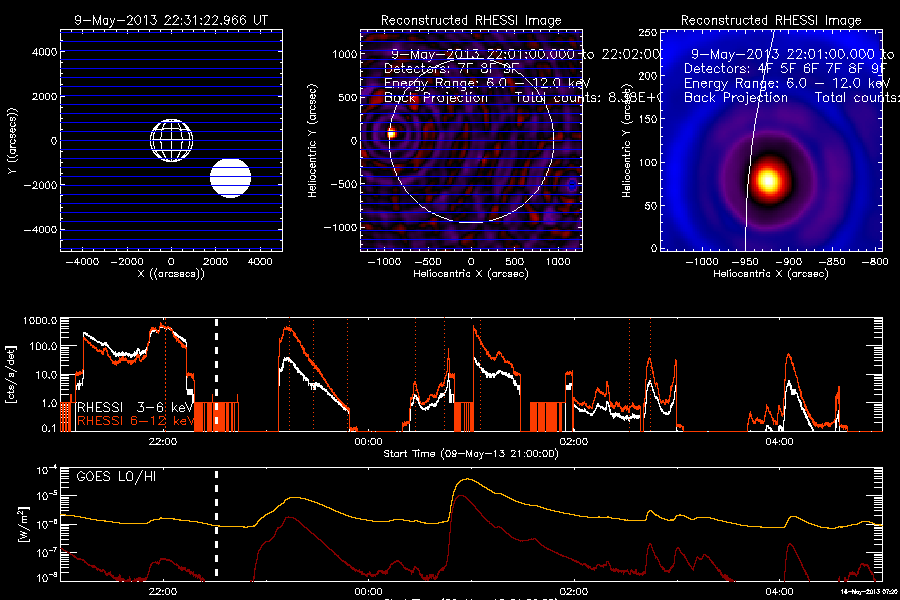Click 'X ((arcsecs))' axis label of pointing plot
Image resolution: width=900 pixels, height=600 pixels.
point(171,274)
